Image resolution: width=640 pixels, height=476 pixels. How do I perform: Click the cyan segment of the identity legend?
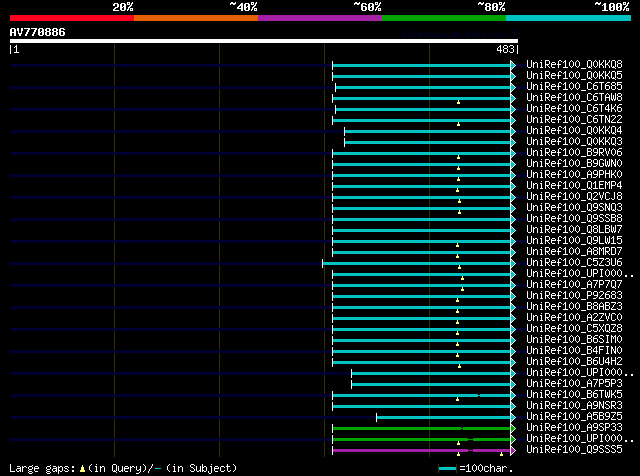point(569,18)
